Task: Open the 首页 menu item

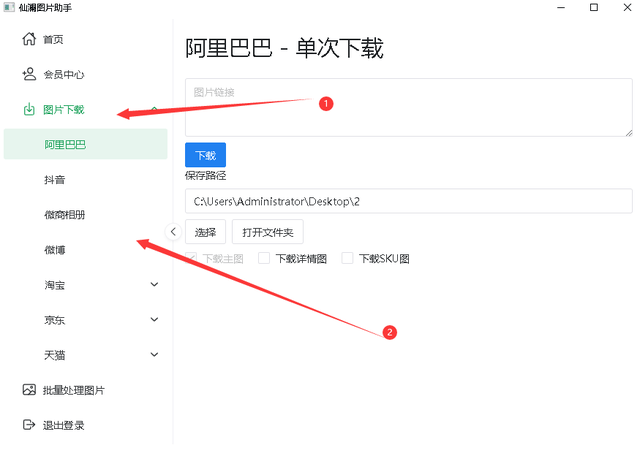Action: point(85,39)
